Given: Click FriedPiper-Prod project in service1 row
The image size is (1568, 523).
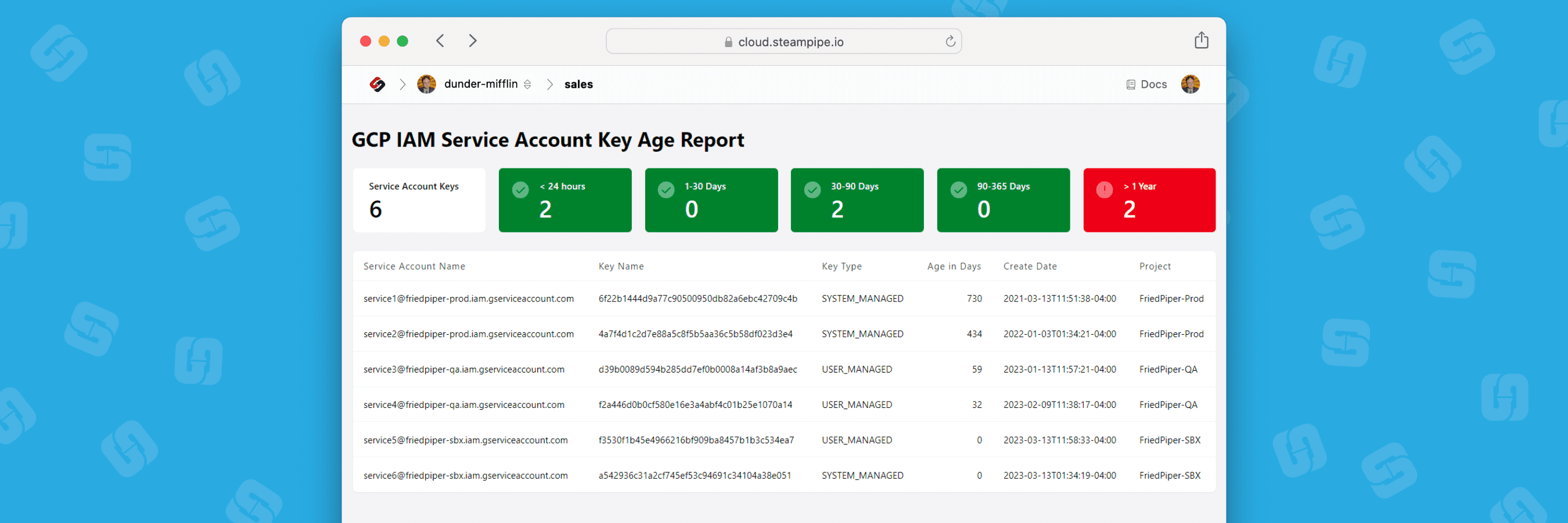Looking at the screenshot, I should [1171, 298].
